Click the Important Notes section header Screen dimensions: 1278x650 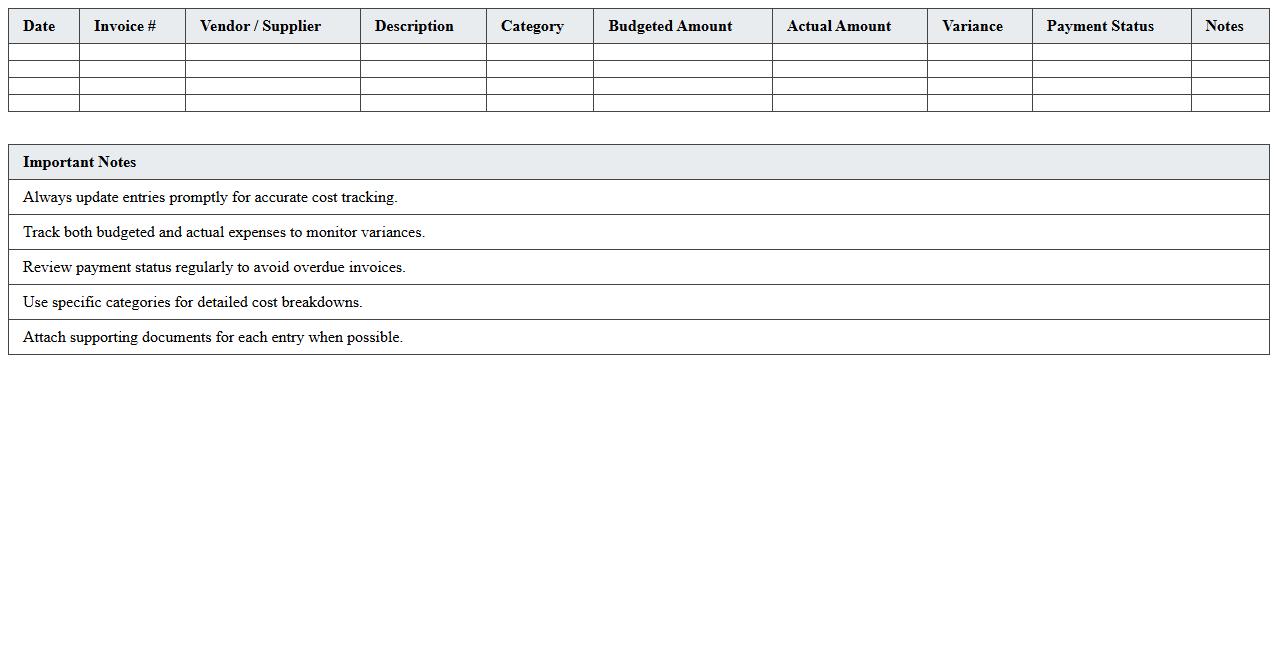(80, 161)
